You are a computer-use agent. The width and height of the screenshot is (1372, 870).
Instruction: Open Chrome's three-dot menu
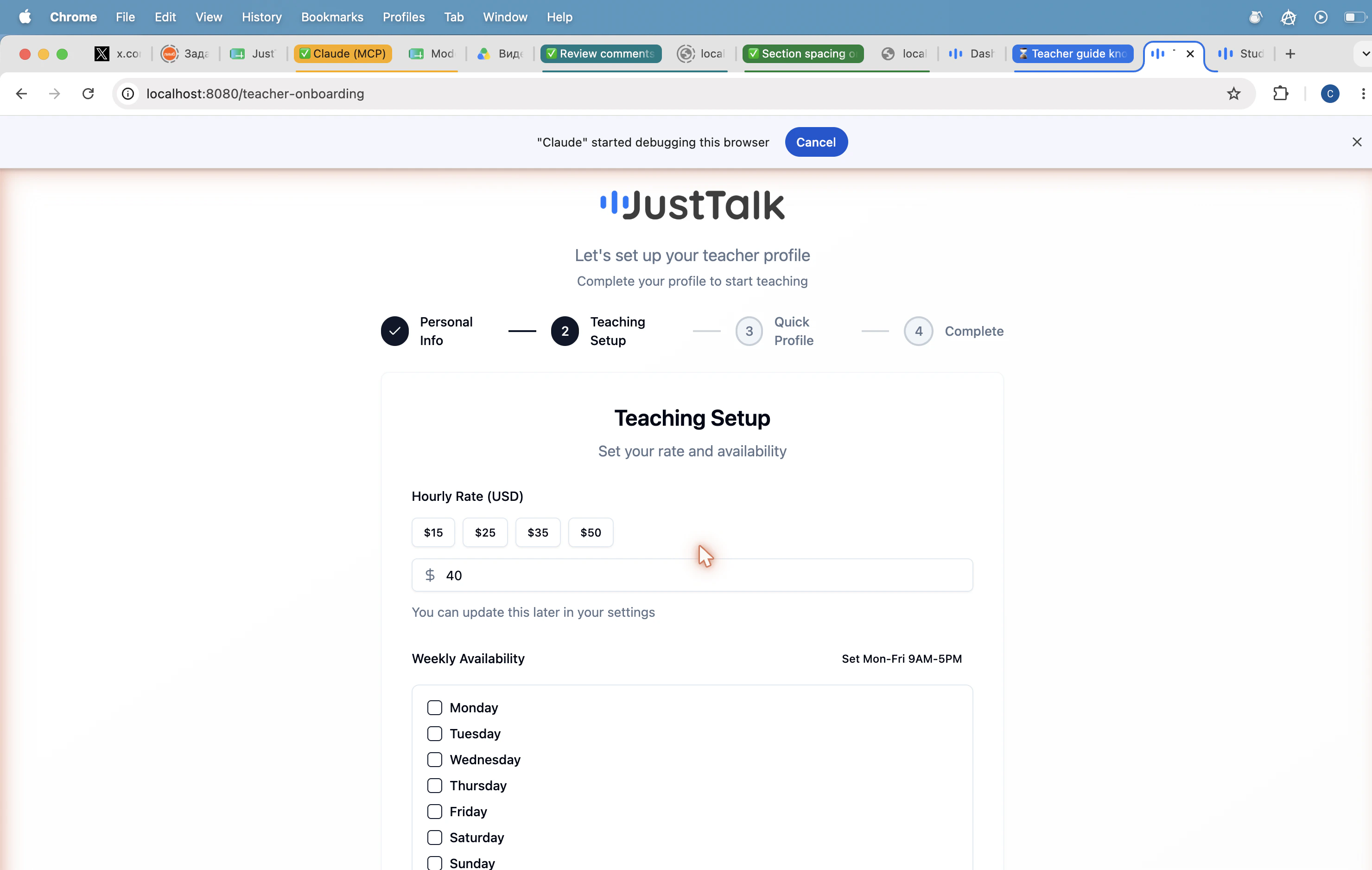[x=1363, y=94]
